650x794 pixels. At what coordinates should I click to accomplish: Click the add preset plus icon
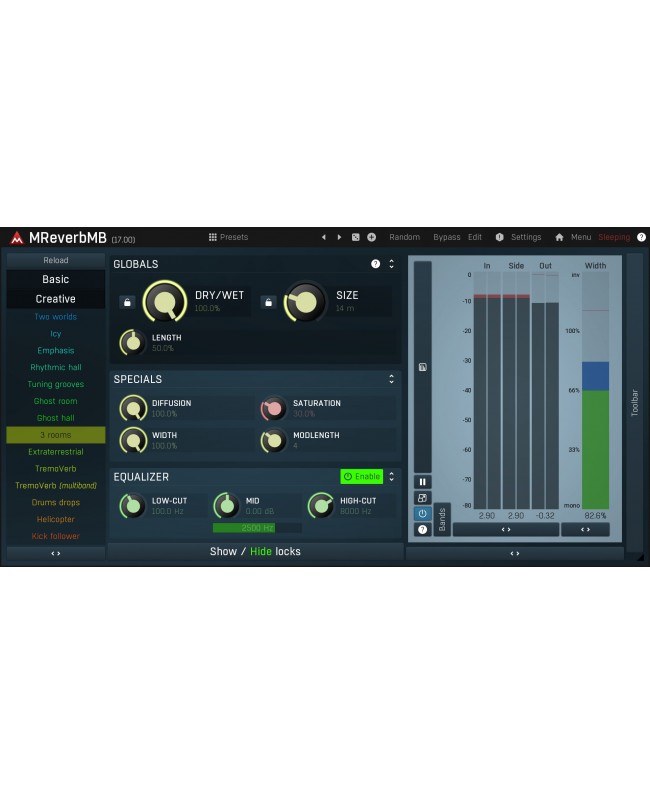pos(371,237)
